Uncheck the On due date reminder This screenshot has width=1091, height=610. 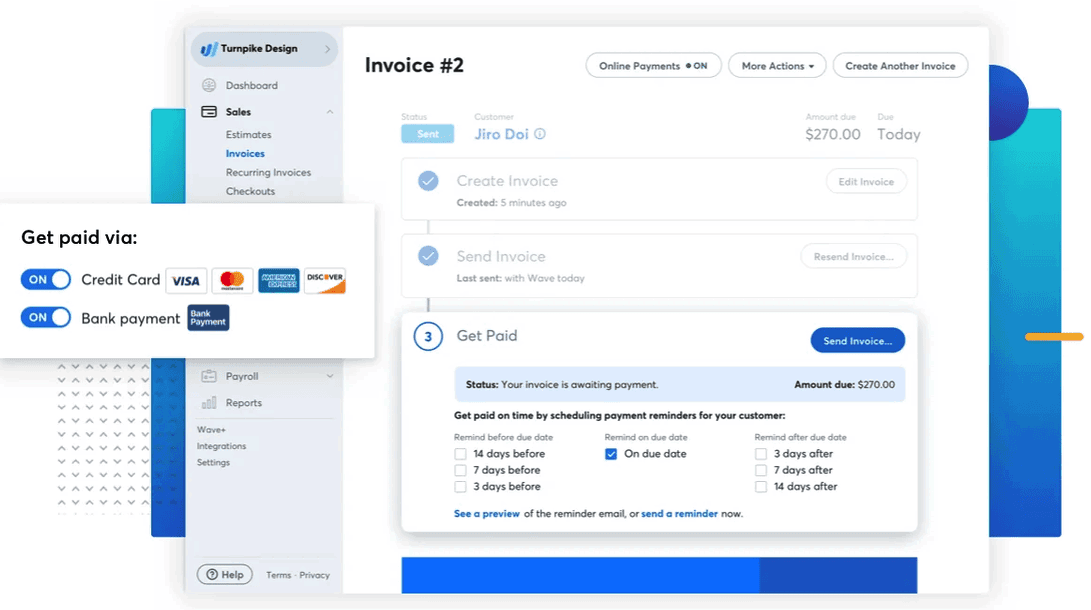610,454
